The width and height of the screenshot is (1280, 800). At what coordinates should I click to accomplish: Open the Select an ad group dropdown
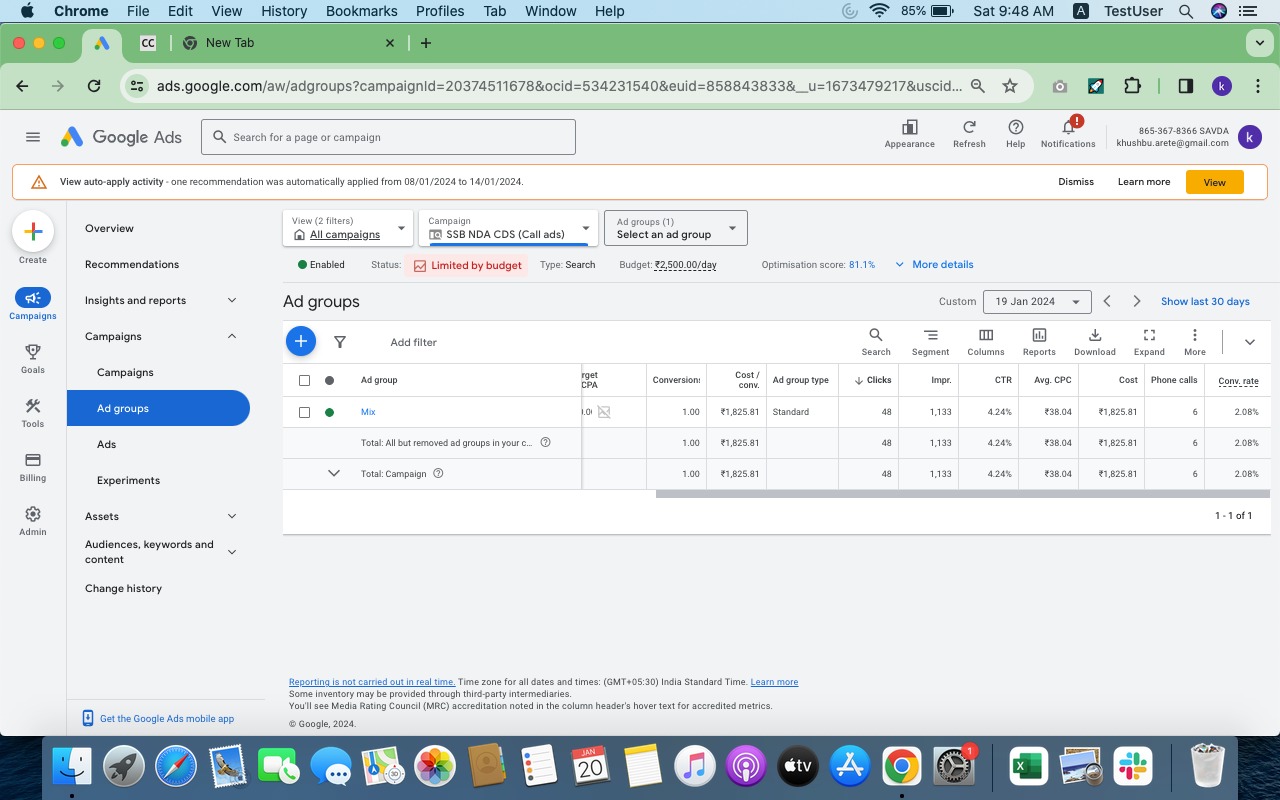675,228
